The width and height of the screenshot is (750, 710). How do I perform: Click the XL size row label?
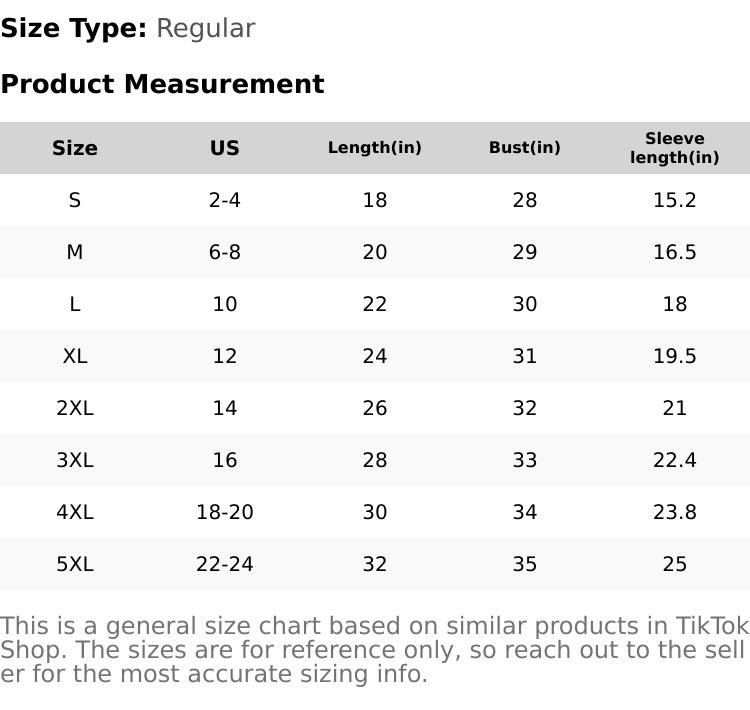pyautogui.click(x=75, y=356)
